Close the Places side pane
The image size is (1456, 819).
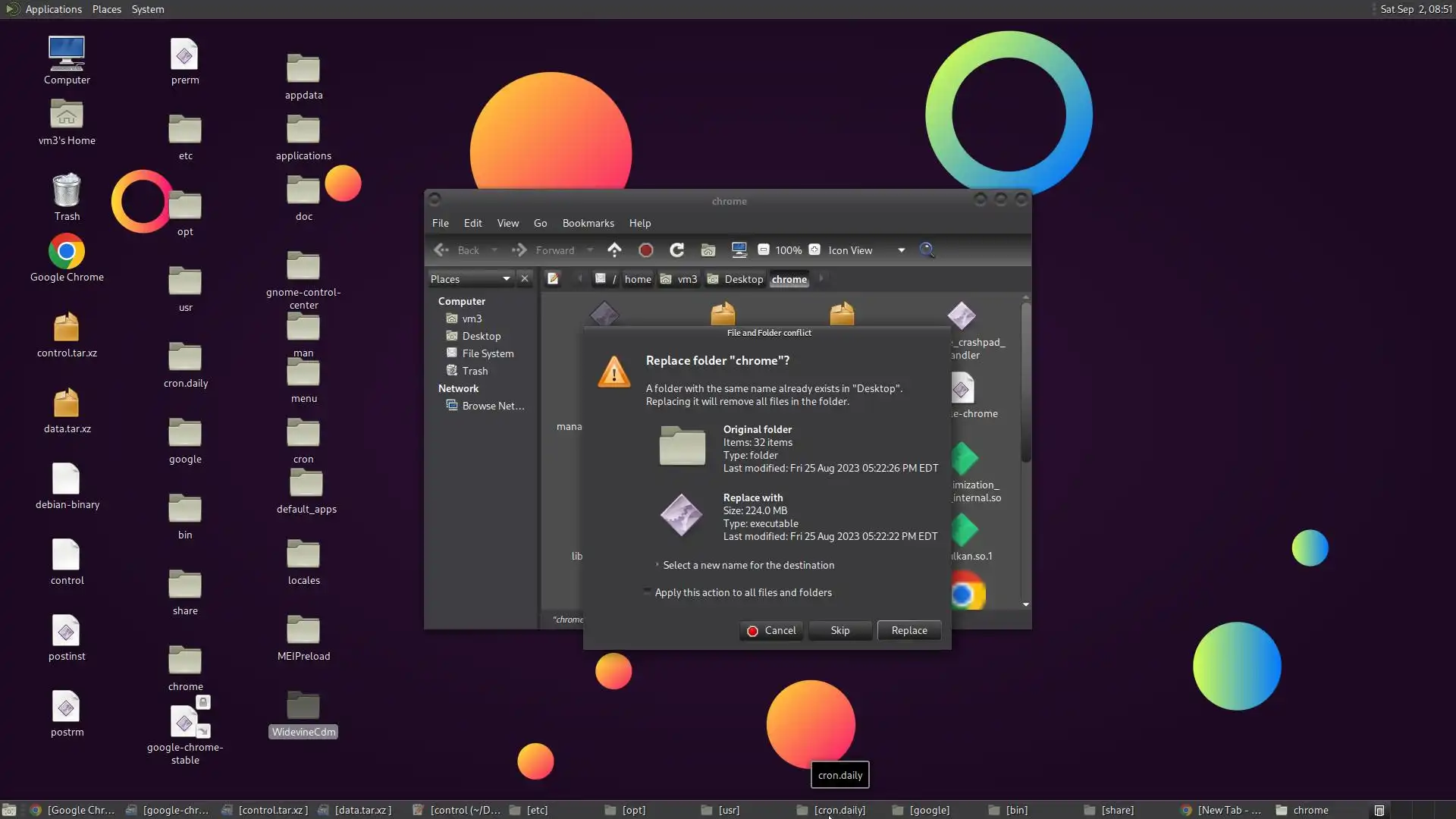coord(525,279)
